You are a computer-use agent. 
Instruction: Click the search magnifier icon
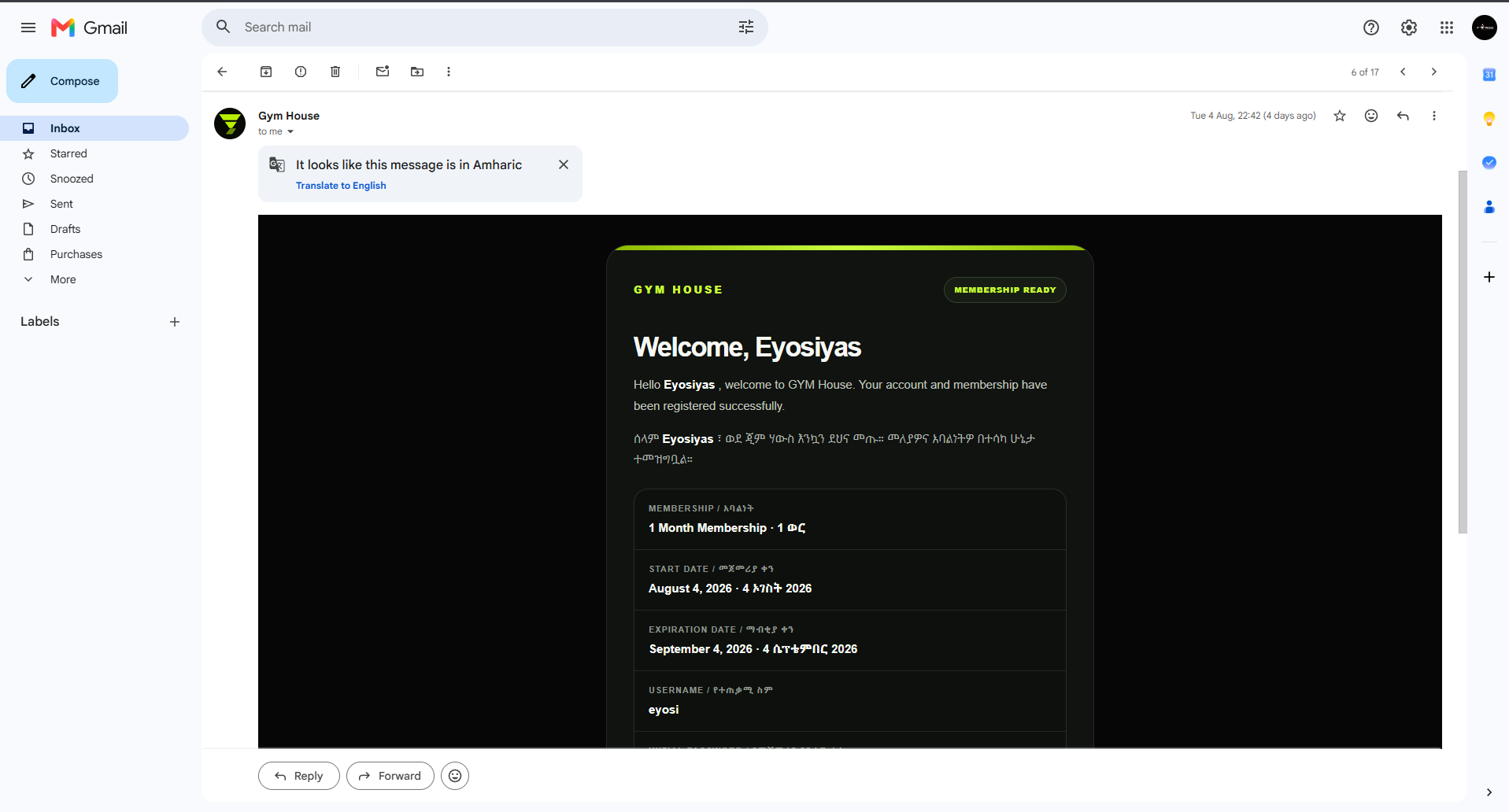pos(224,27)
